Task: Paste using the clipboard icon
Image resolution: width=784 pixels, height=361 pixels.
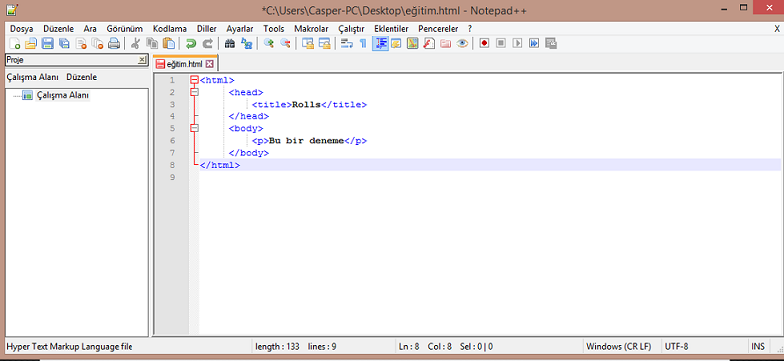Action: click(169, 44)
